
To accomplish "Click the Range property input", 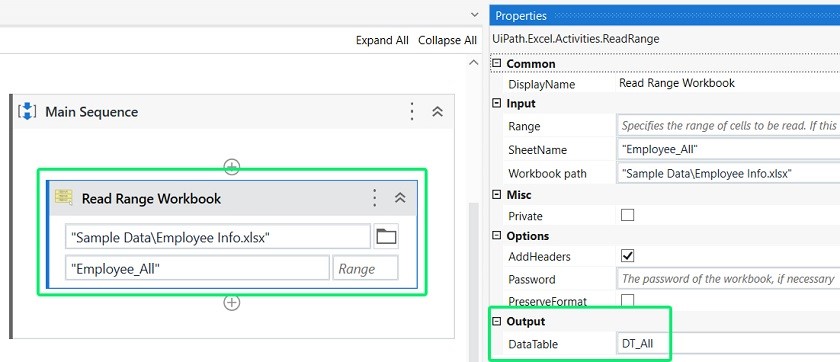I will (x=728, y=126).
